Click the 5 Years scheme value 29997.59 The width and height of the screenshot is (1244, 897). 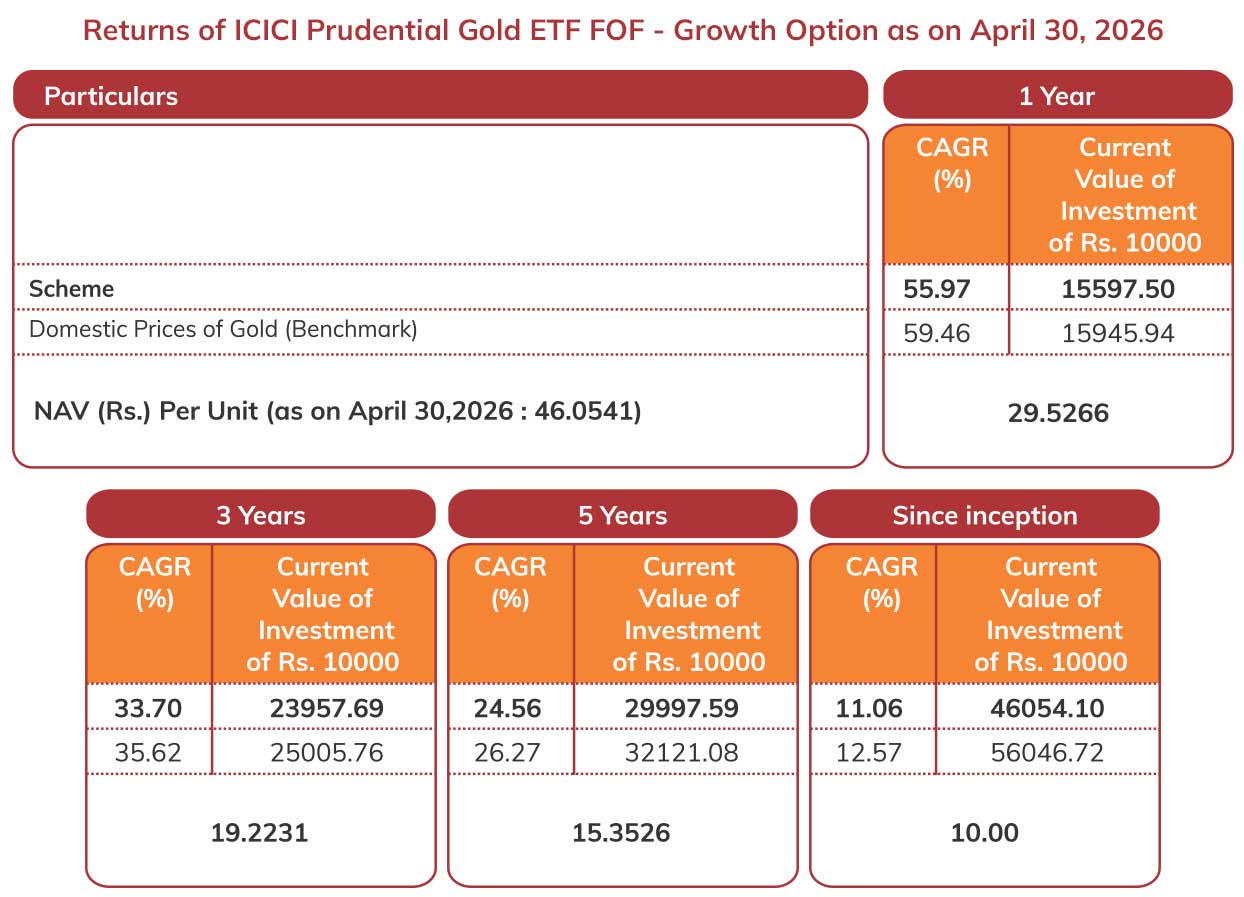click(x=687, y=709)
